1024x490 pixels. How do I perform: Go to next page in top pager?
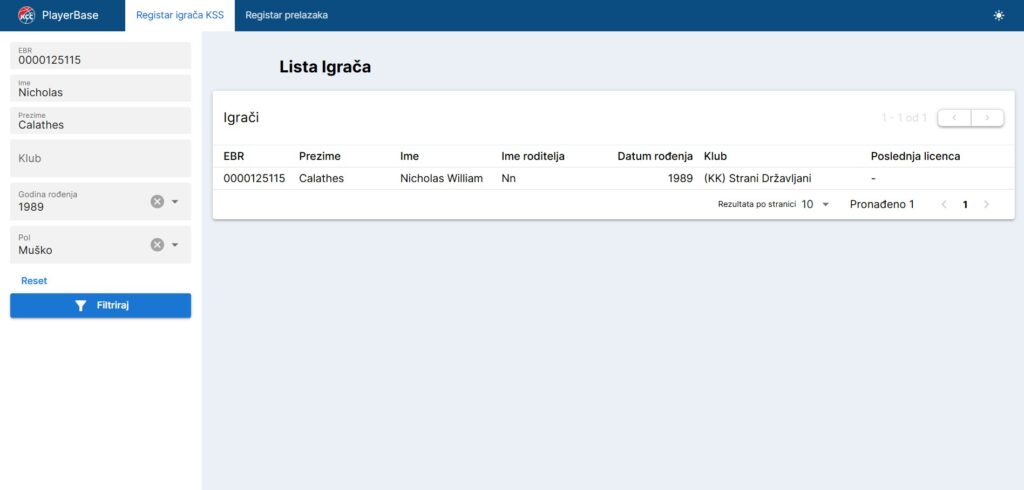click(987, 118)
